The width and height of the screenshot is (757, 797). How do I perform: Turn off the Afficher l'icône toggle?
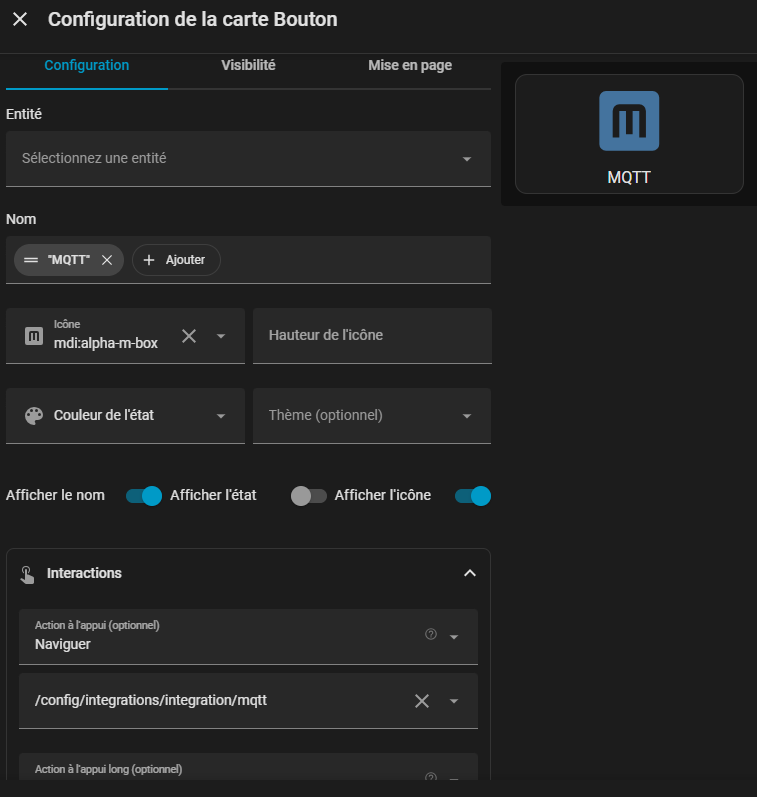[x=472, y=496]
